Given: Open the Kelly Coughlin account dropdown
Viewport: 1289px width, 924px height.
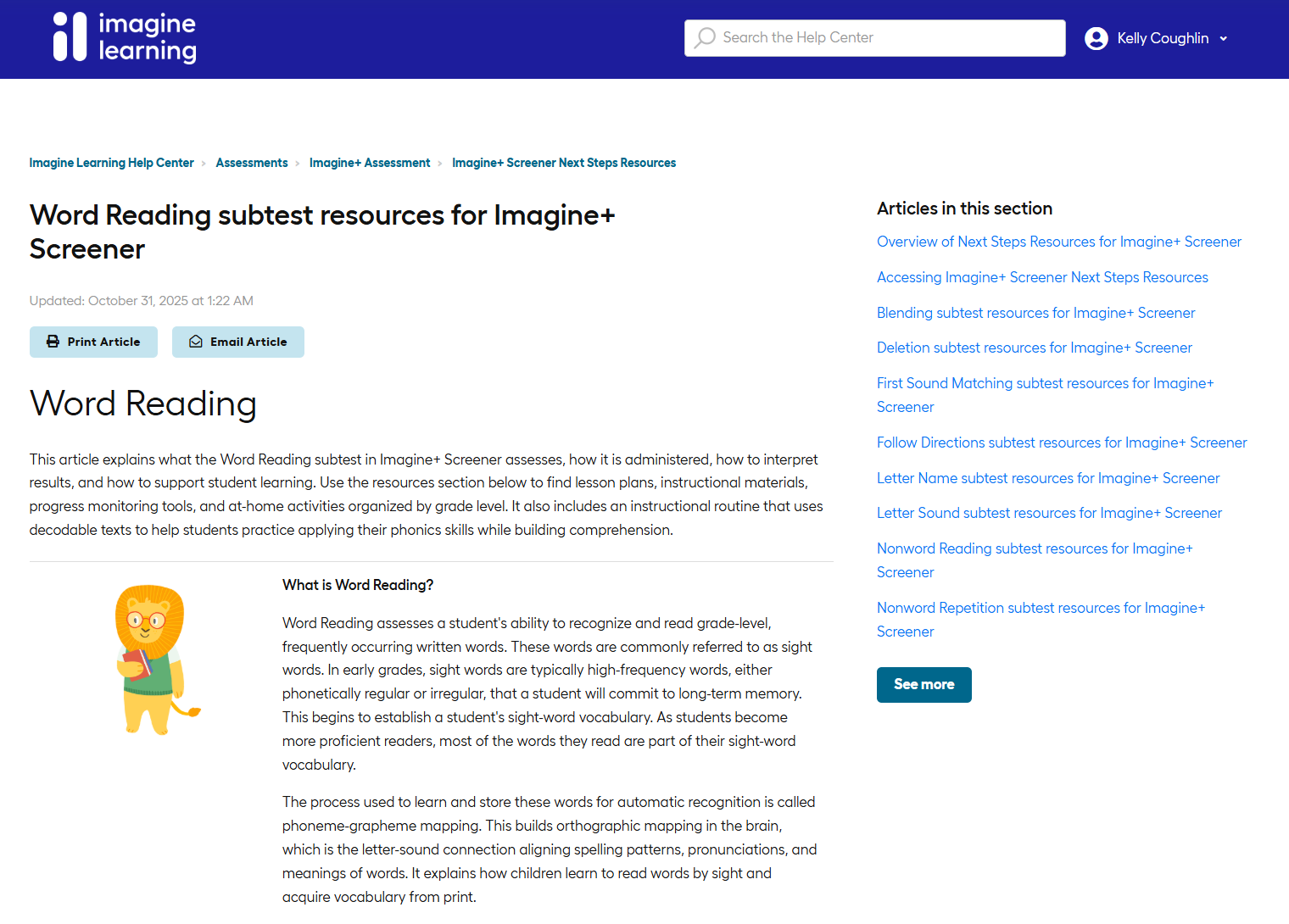Looking at the screenshot, I should tap(1163, 38).
